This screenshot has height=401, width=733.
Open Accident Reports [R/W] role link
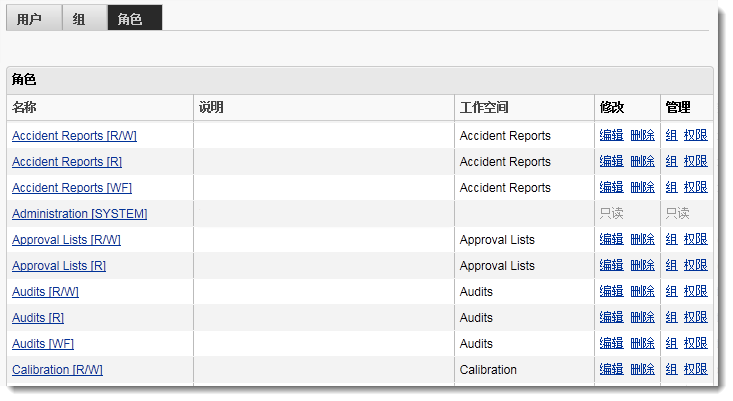pyautogui.click(x=74, y=136)
